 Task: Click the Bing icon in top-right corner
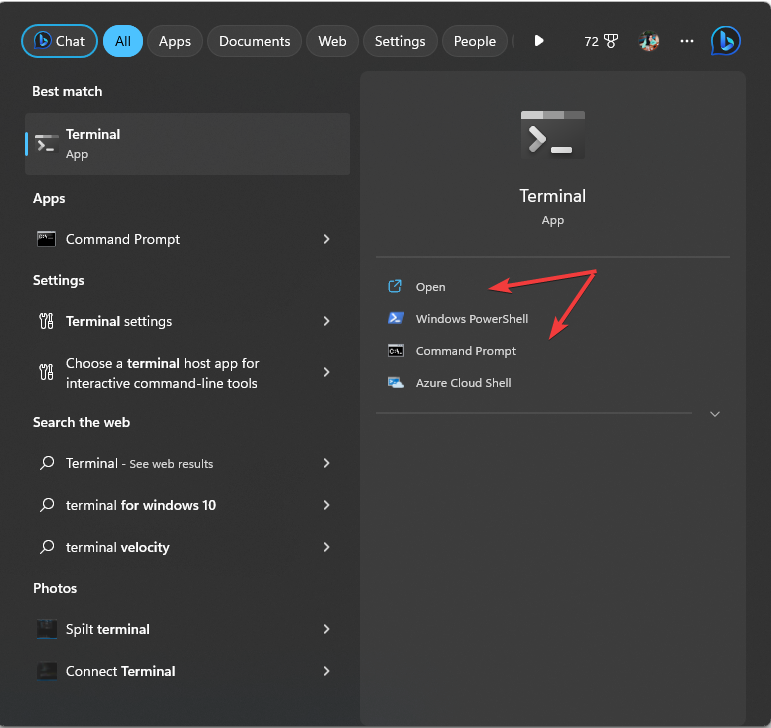(725, 41)
